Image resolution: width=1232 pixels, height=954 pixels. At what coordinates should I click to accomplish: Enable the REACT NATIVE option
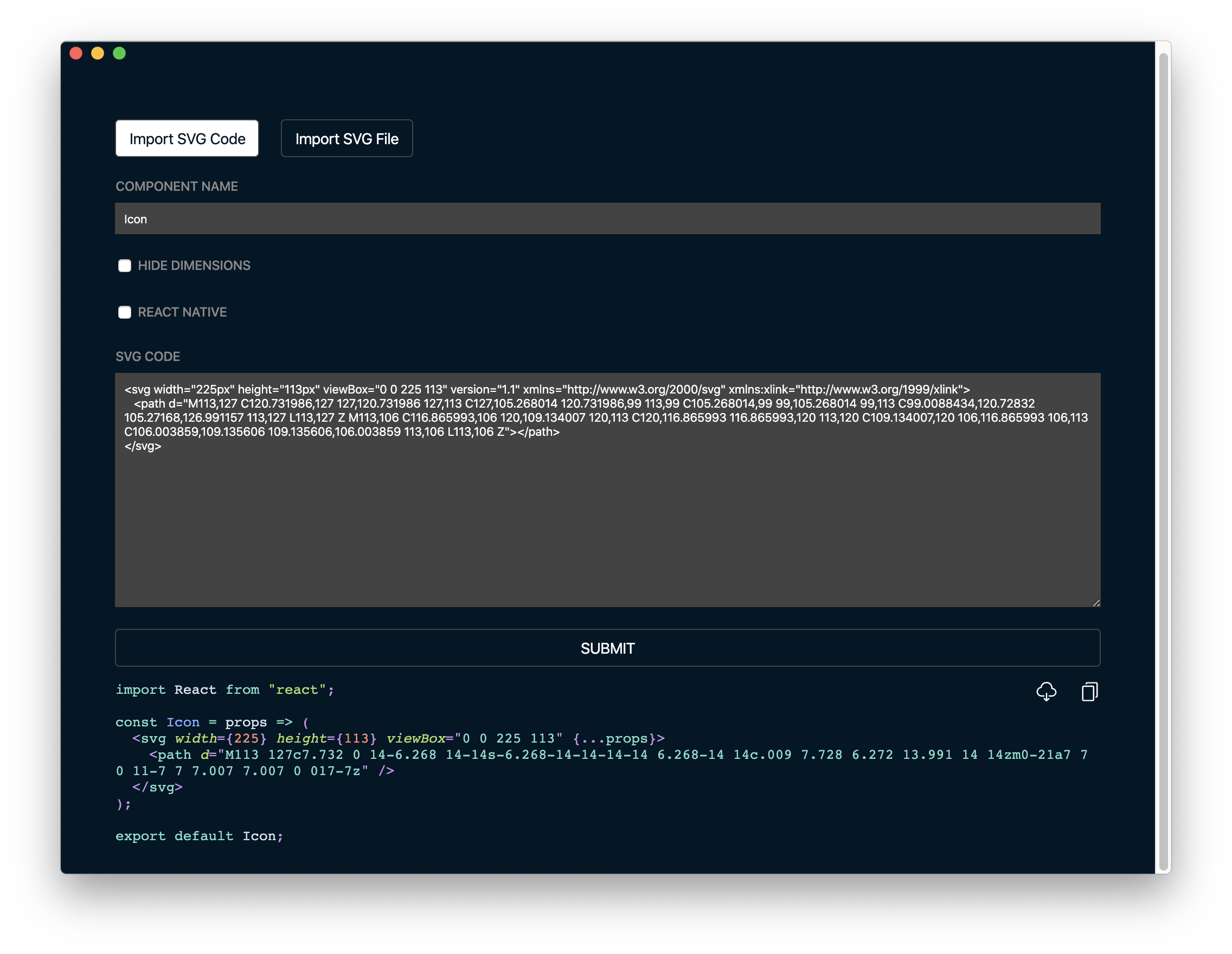tap(125, 312)
